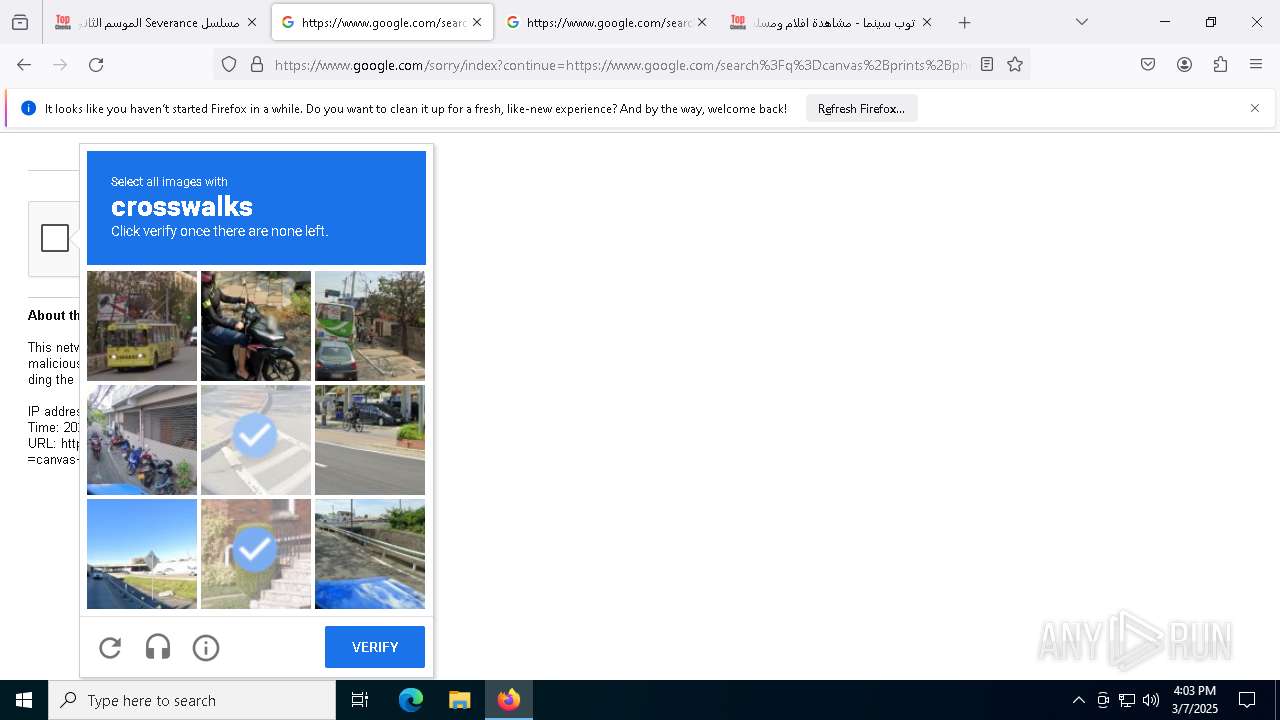
Task: Expand the list all tabs dropdown
Action: [1082, 22]
